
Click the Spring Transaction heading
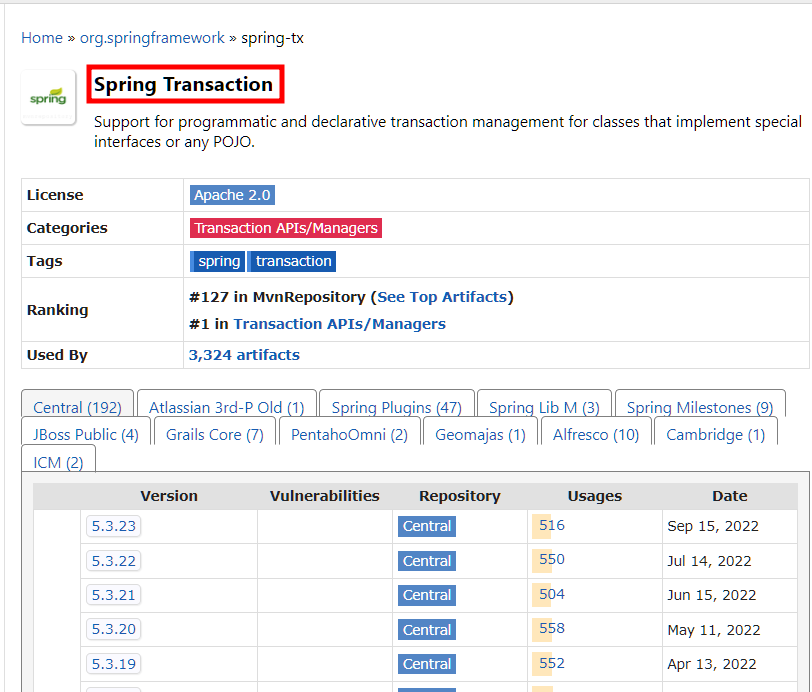[183, 84]
